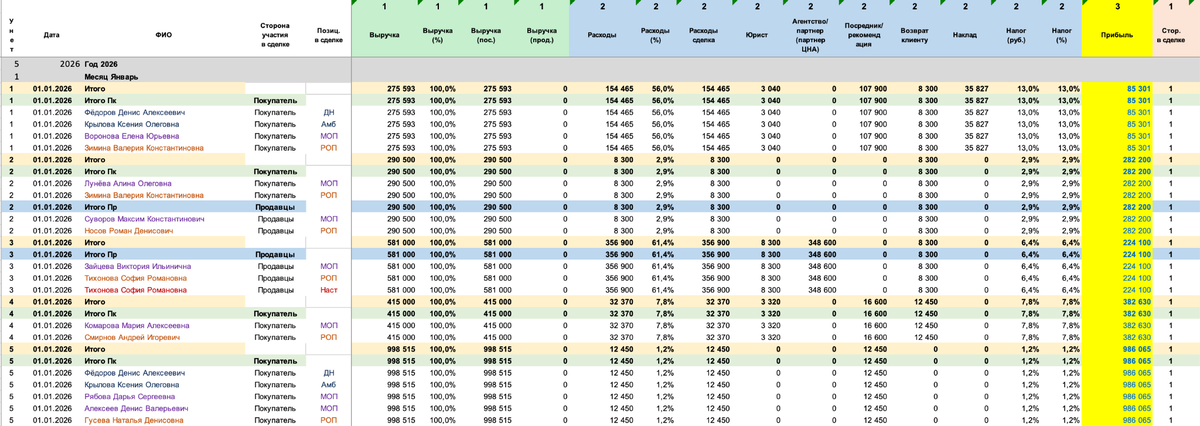Select the Возврат клиенту column header
Viewport: 1200px width, 426px height.
click(x=914, y=34)
